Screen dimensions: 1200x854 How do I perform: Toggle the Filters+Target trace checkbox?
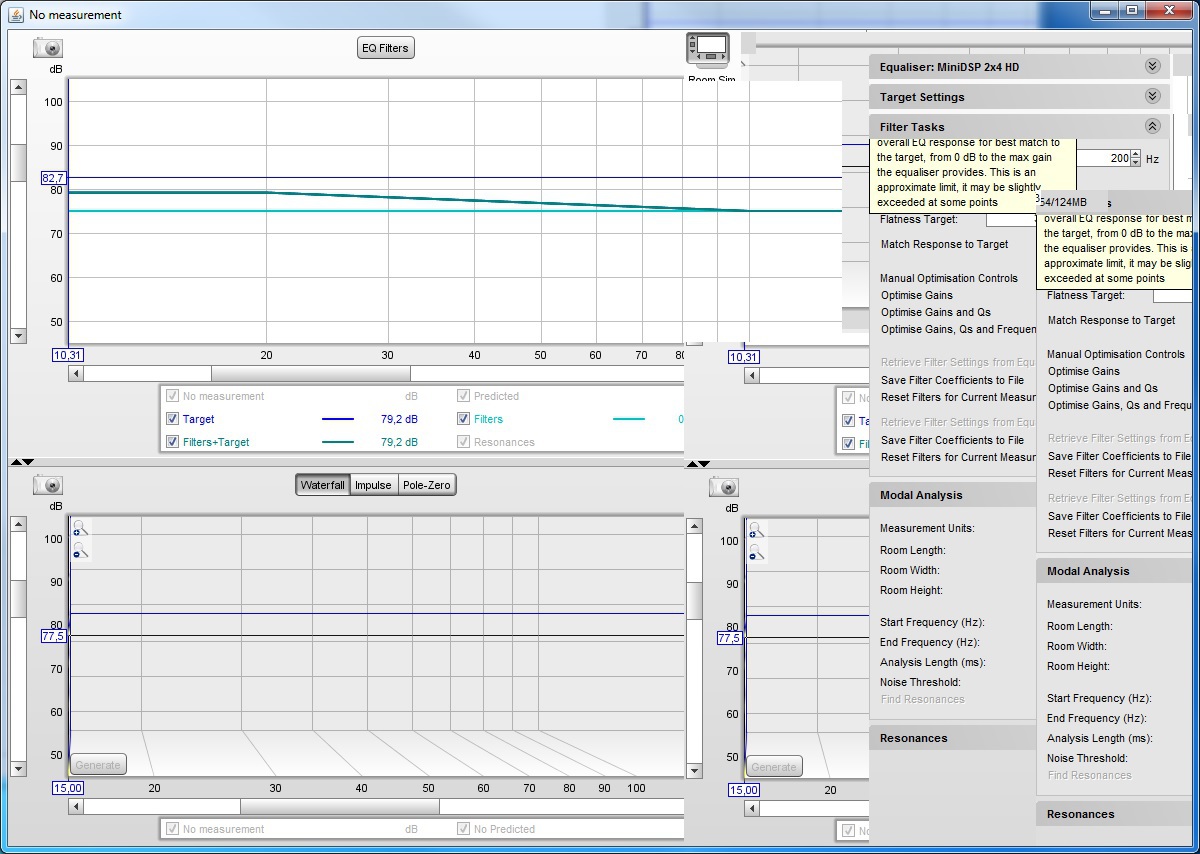pyautogui.click(x=172, y=442)
